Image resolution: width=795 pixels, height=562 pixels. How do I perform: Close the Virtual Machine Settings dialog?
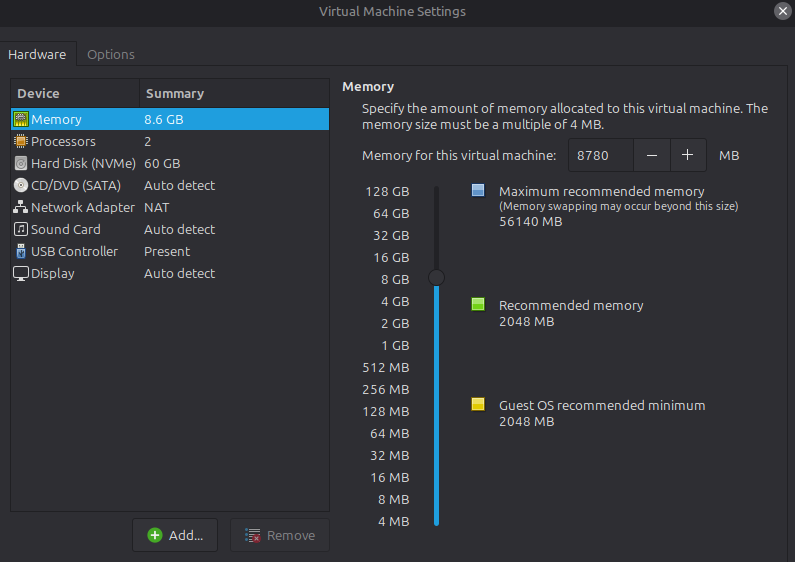pyautogui.click(x=783, y=11)
